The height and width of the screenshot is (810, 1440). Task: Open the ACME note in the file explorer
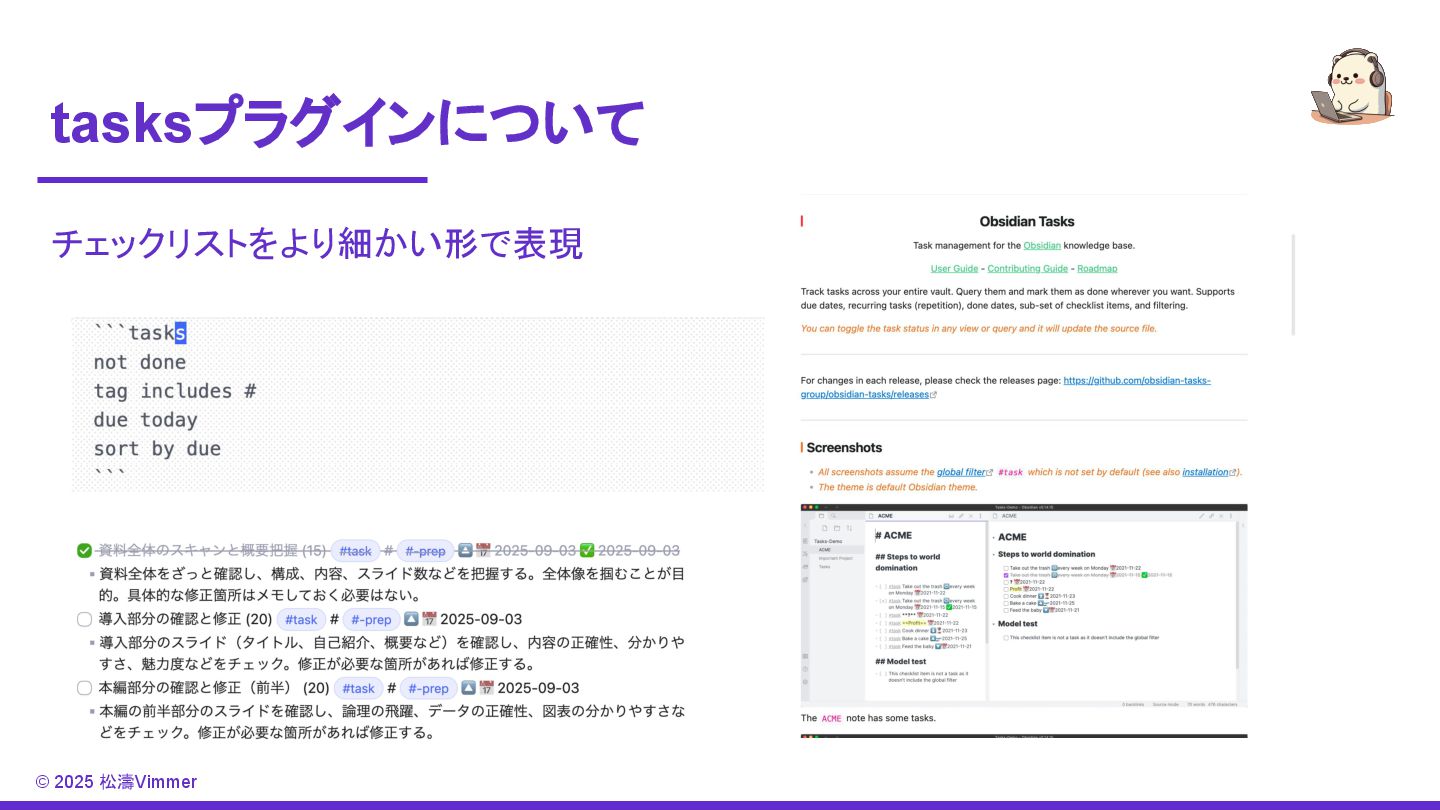[x=825, y=550]
